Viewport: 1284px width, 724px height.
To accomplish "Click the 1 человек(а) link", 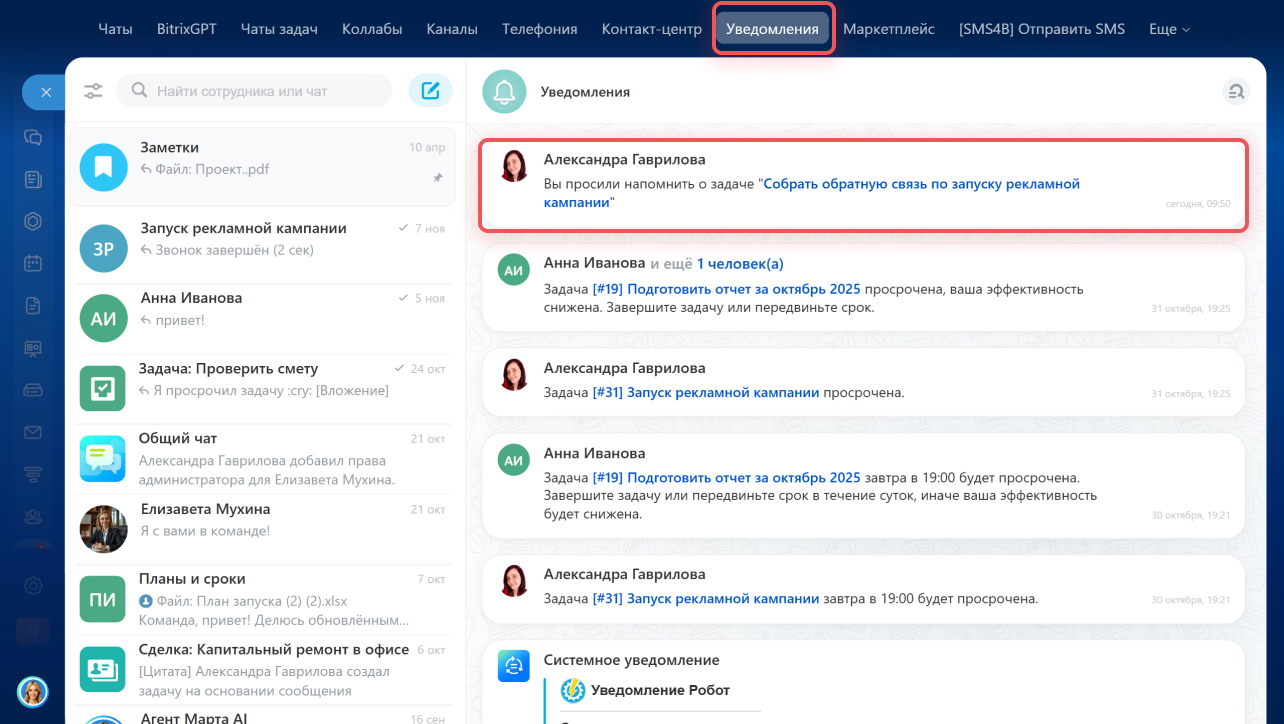I will point(740,263).
